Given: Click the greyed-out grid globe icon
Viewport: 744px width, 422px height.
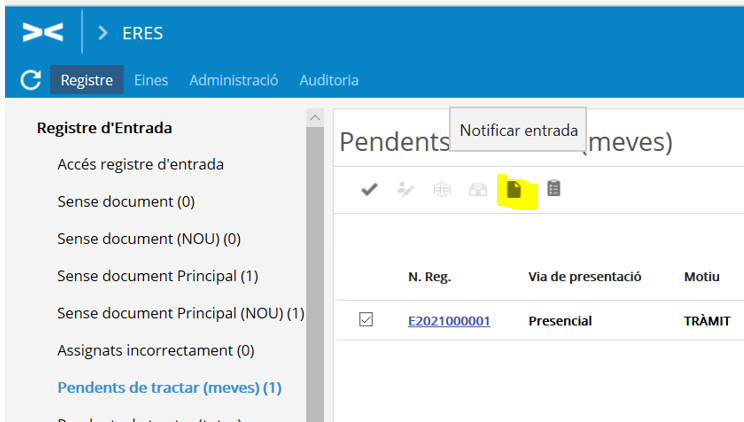Looking at the screenshot, I should [x=441, y=189].
